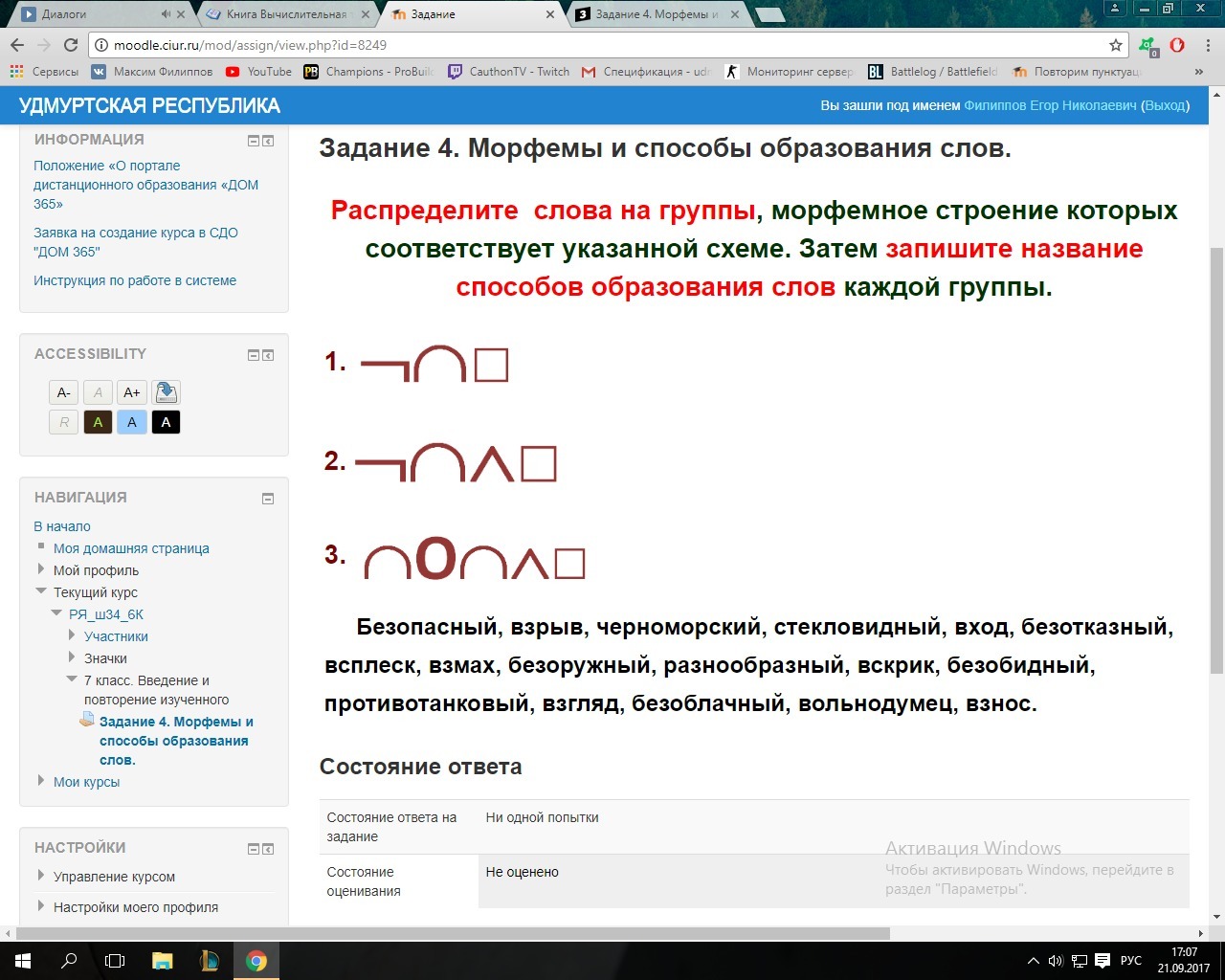Open the Положение «О портале дистанционного образования» link
The image size is (1225, 980).
[146, 185]
